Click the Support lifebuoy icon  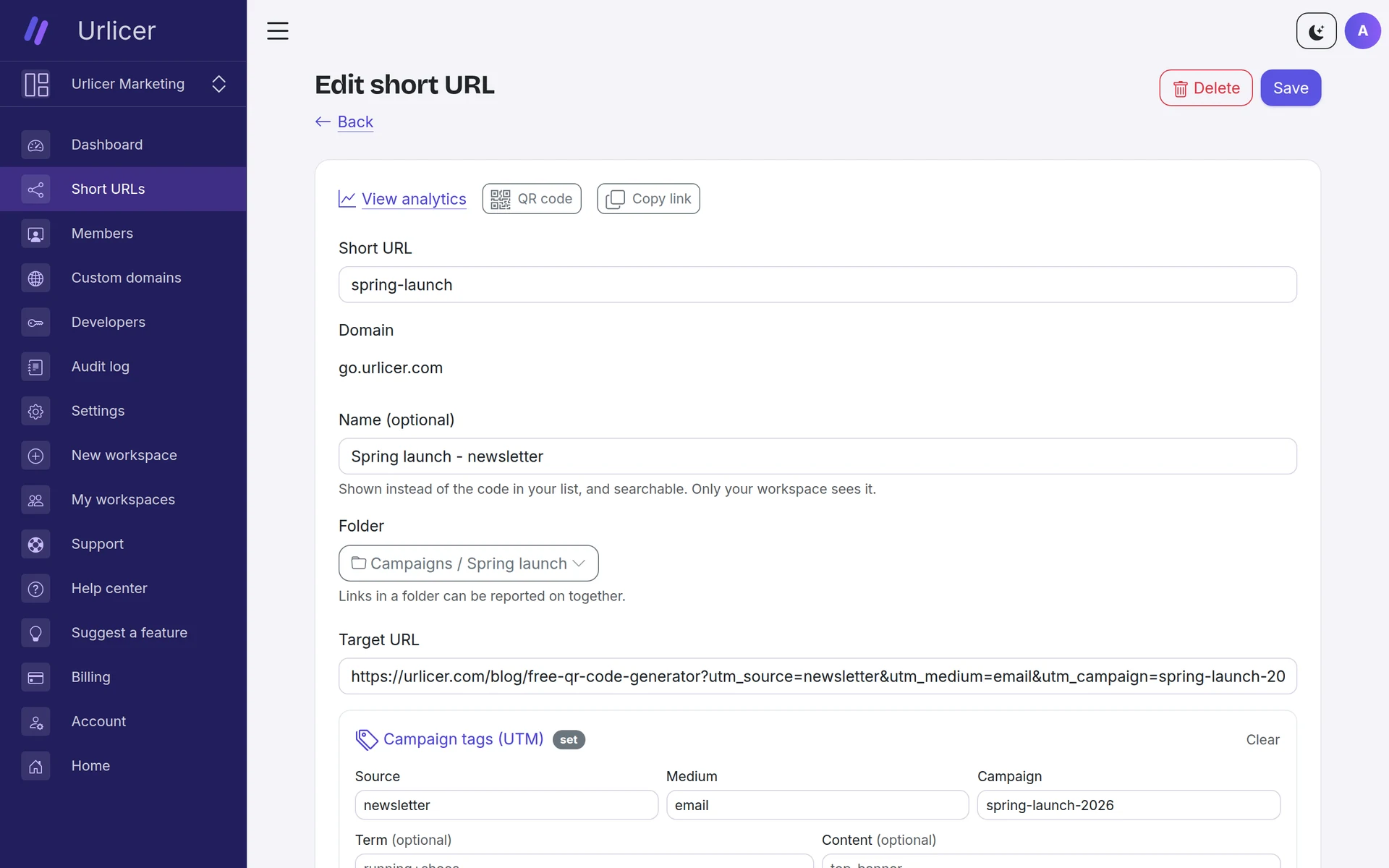tap(35, 545)
